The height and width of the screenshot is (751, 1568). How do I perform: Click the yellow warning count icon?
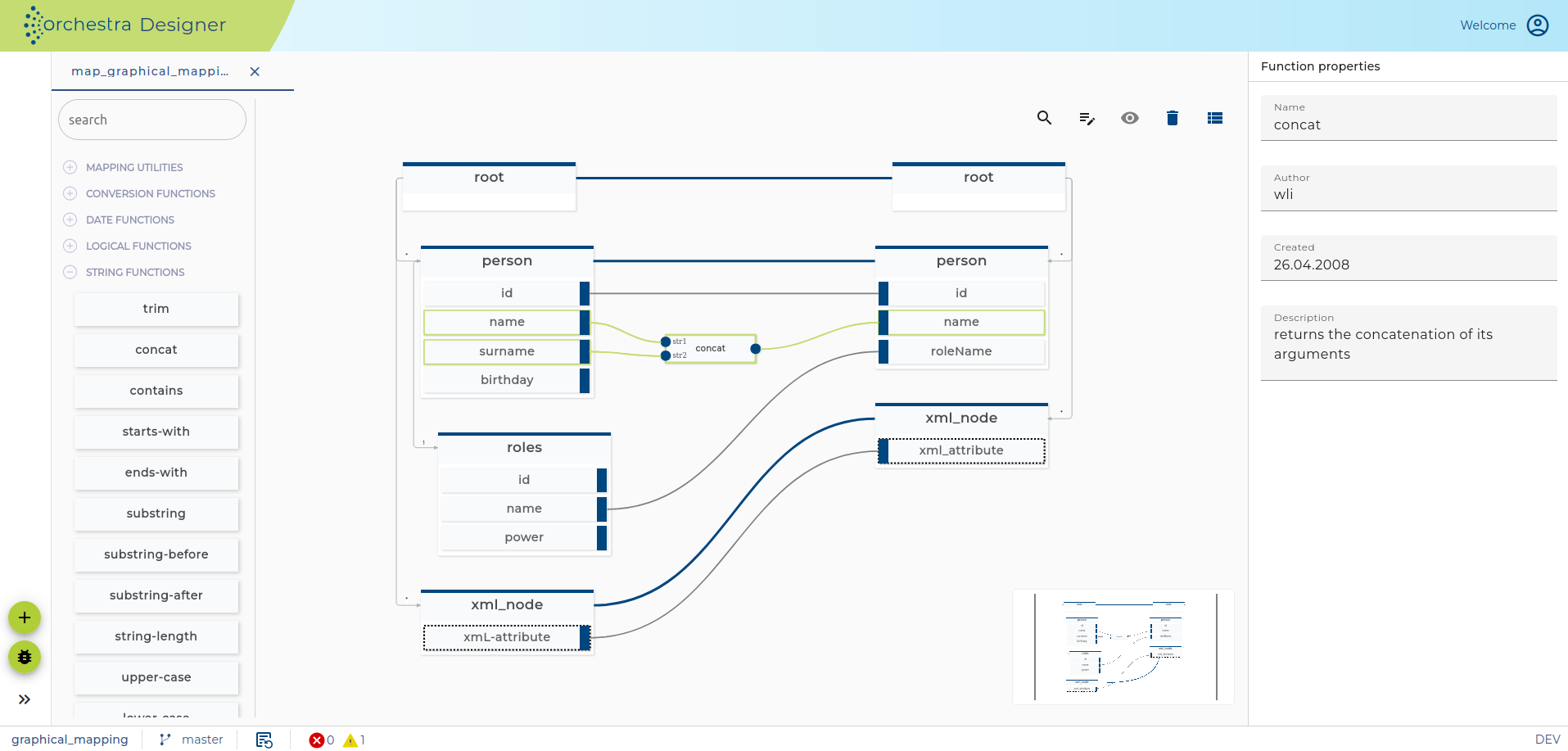click(x=350, y=740)
